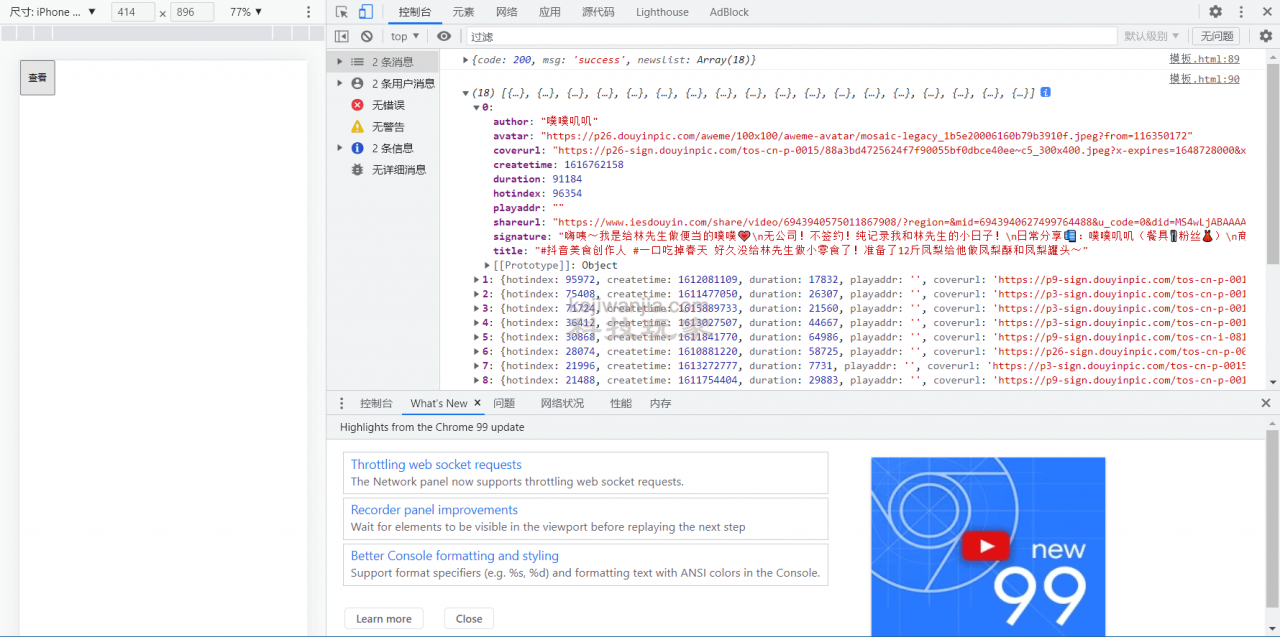Focus the 过滤 console filter field
1280x637 pixels.
[790, 36]
